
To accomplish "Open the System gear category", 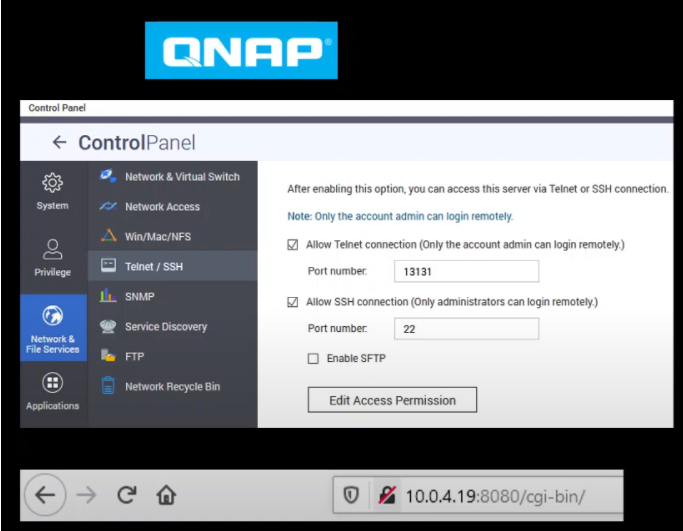I will click(x=52, y=192).
